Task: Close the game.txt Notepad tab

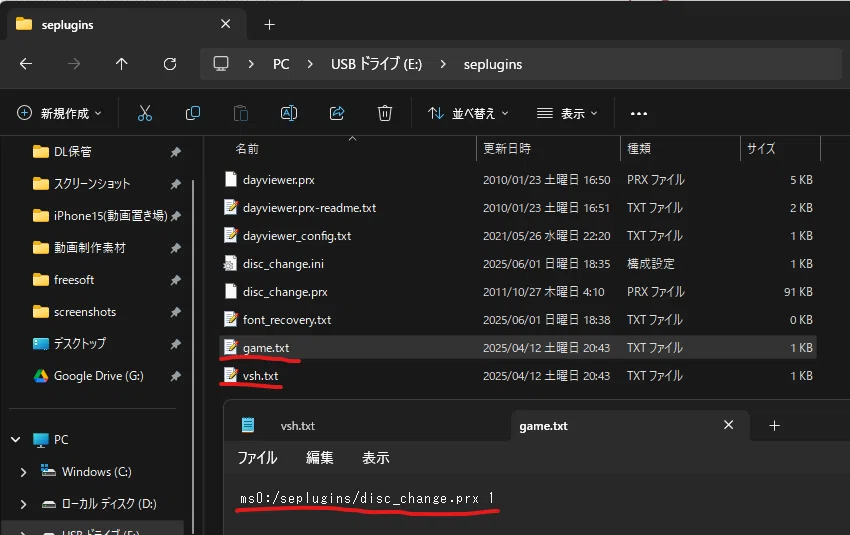Action: (x=729, y=425)
